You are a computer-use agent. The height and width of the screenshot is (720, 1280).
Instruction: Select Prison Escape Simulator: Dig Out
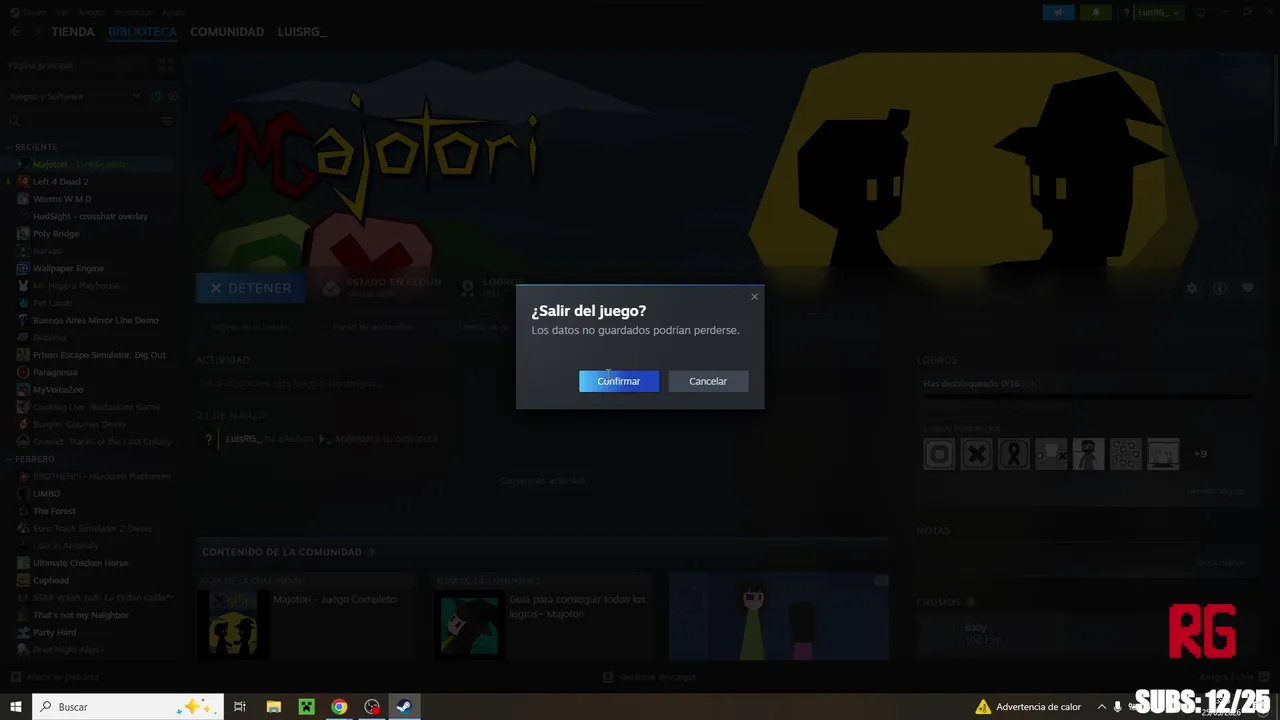[x=99, y=355]
